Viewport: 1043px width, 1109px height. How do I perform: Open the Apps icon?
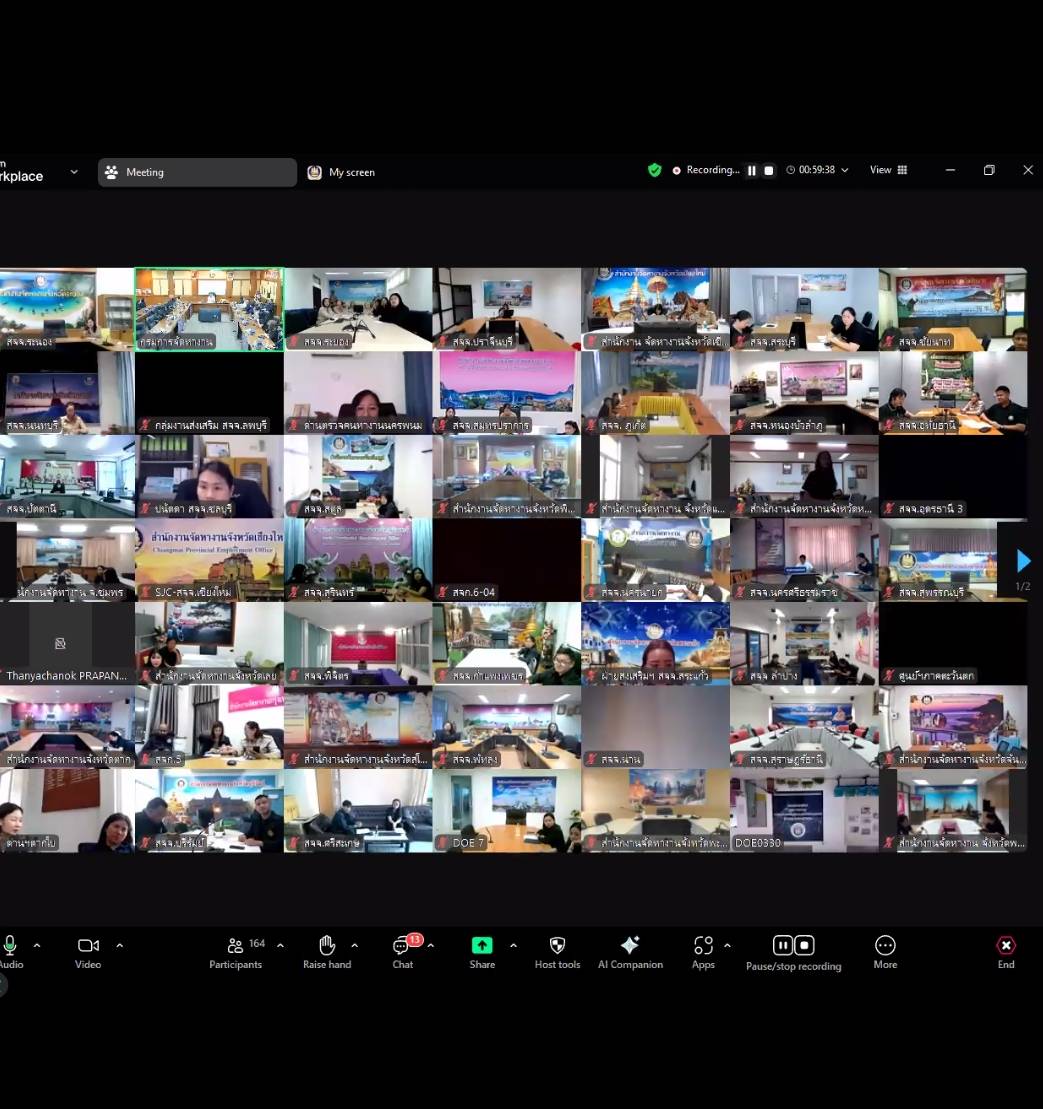click(703, 946)
